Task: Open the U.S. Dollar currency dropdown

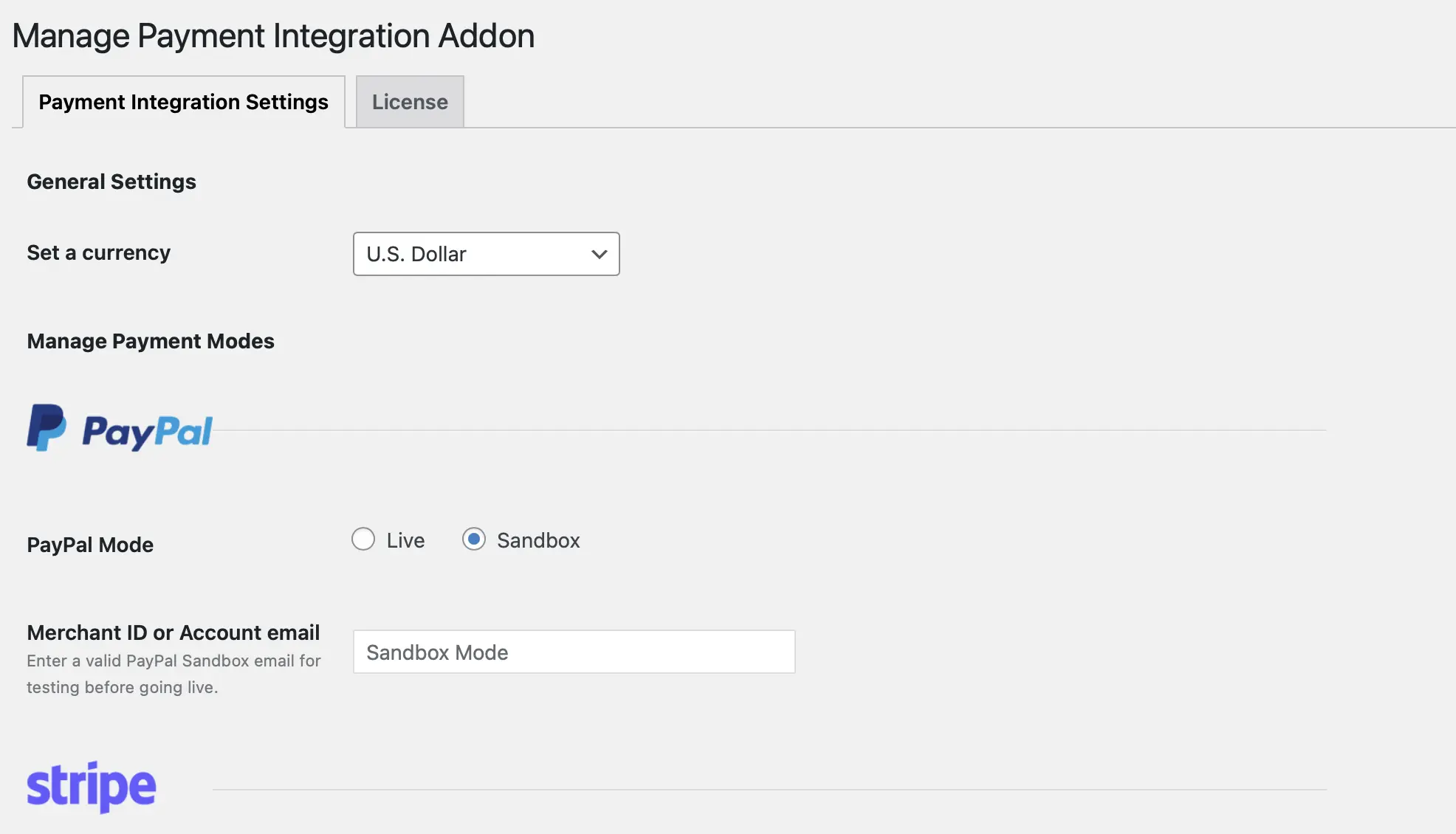Action: (x=486, y=254)
